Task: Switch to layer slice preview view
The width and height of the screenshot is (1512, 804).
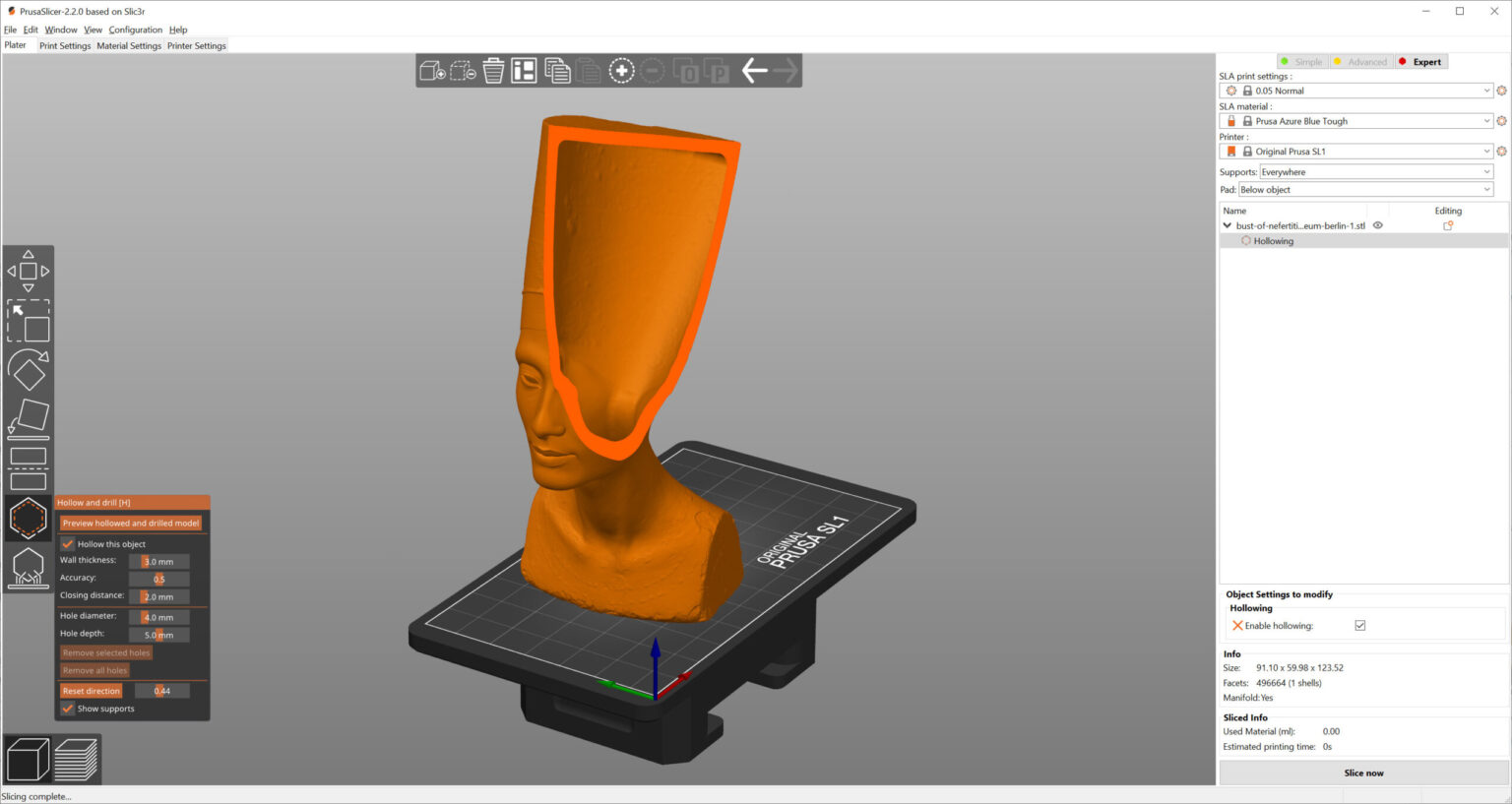Action: (x=77, y=758)
